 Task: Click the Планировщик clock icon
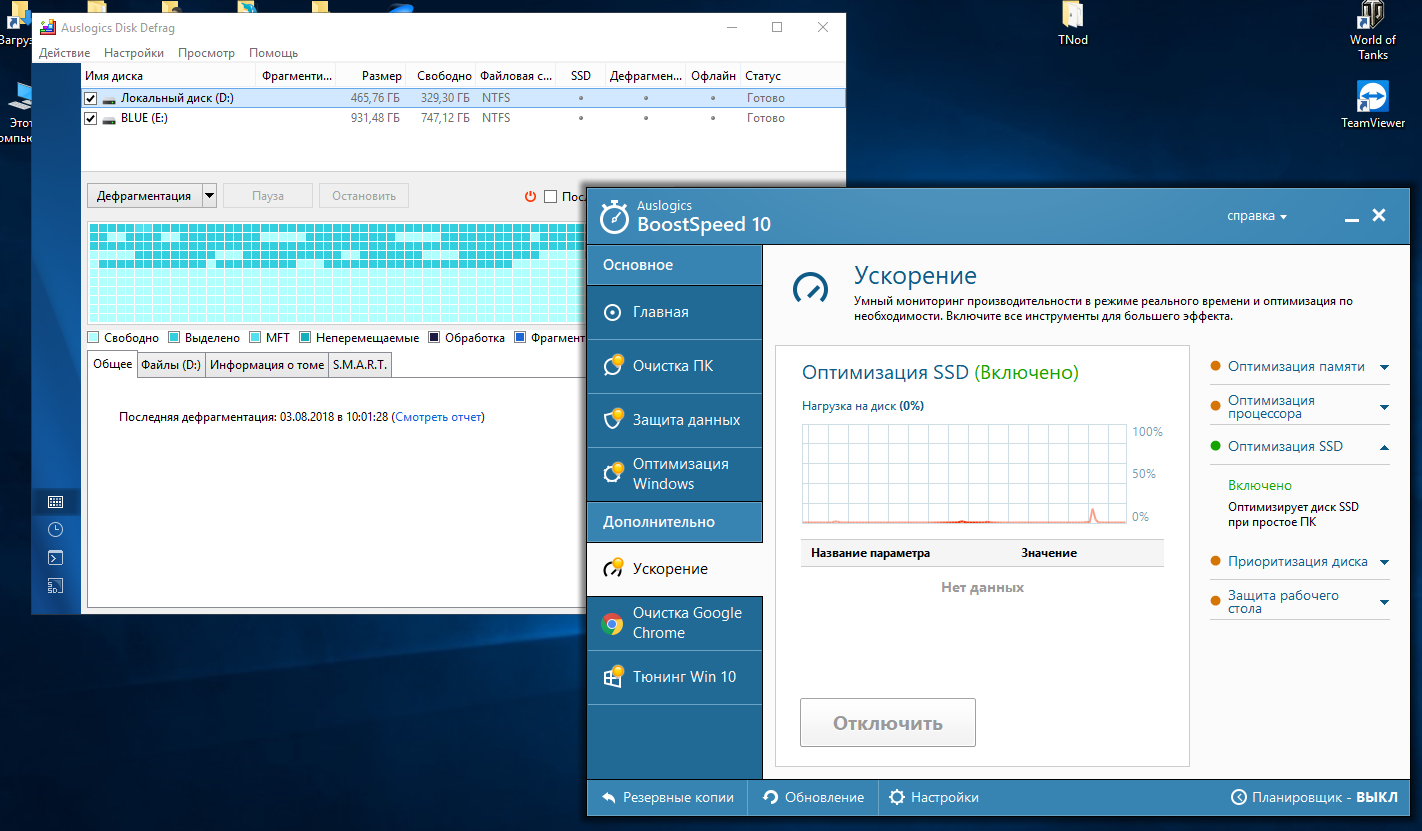tap(1239, 798)
